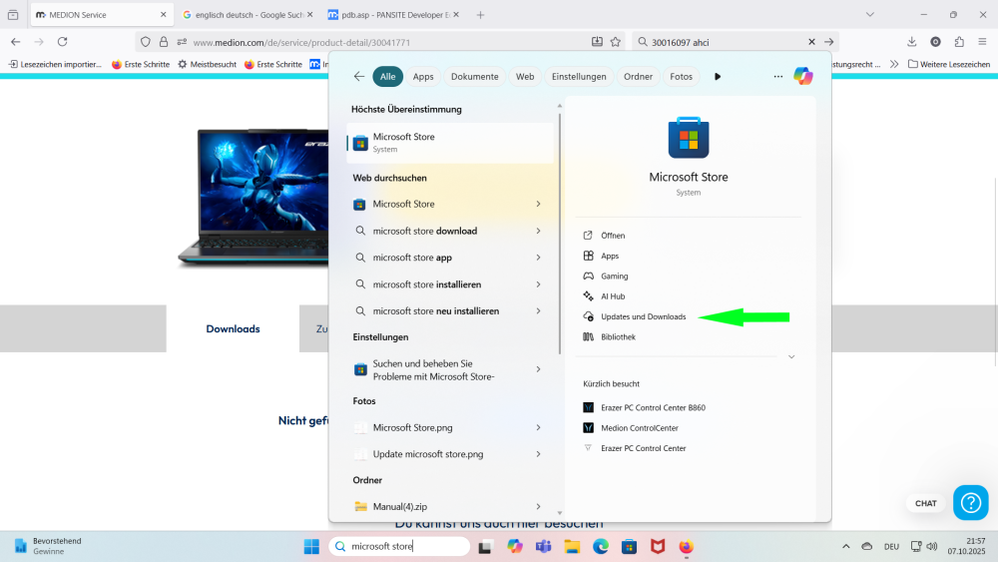Open Apps section of Microsoft Store
Image resolution: width=998 pixels, height=562 pixels.
(610, 256)
